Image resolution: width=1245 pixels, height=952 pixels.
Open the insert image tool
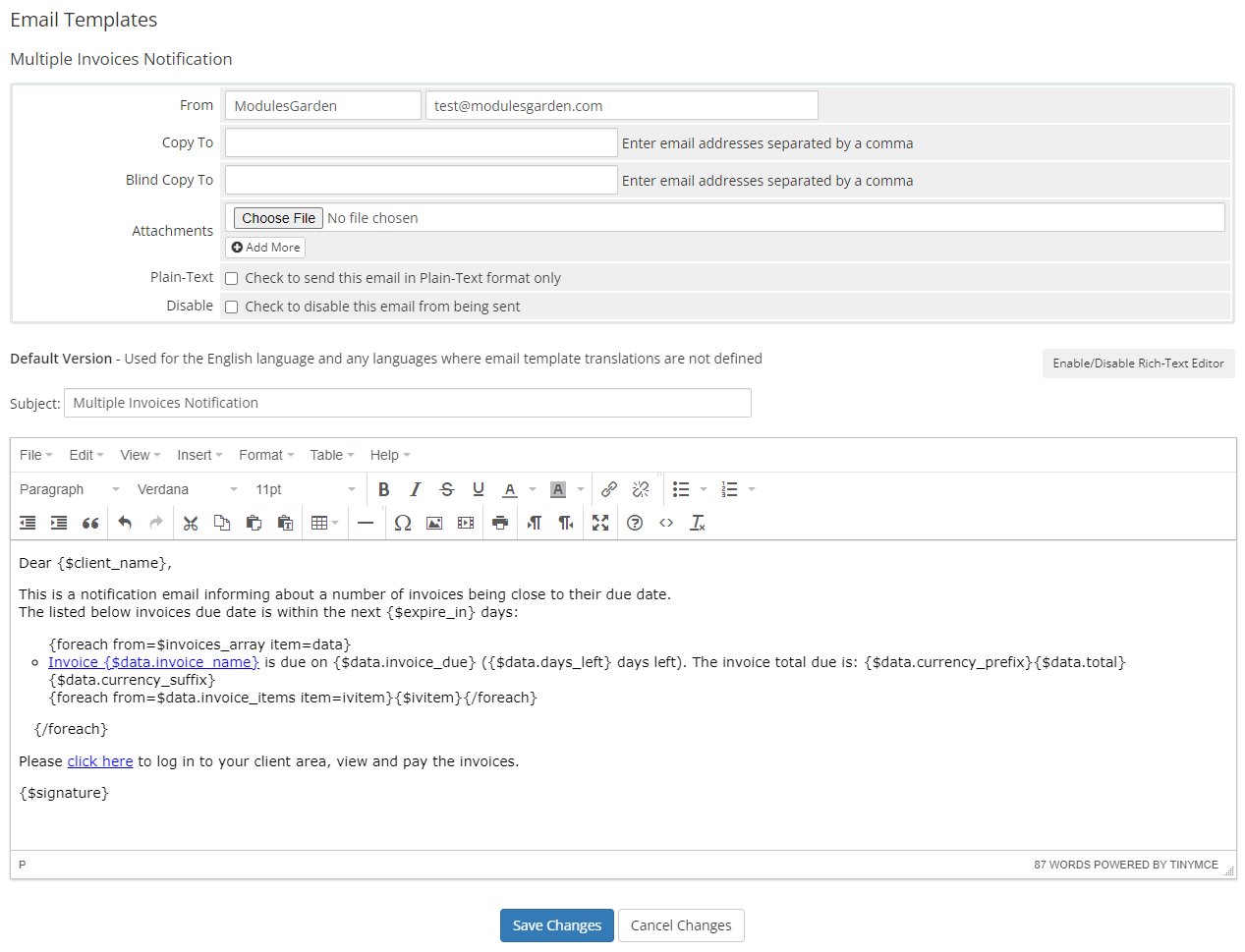point(433,522)
